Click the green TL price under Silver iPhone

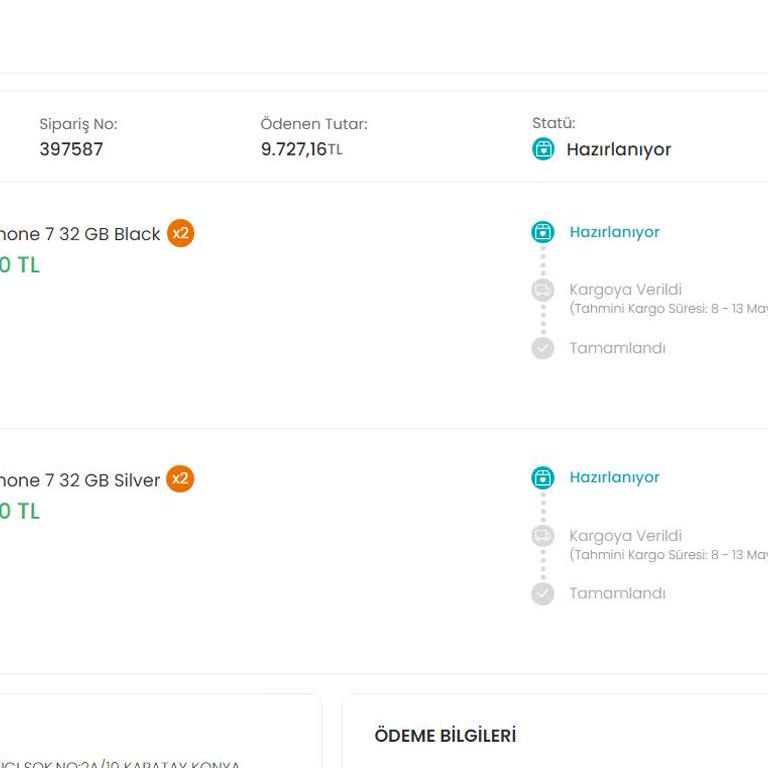[20, 511]
